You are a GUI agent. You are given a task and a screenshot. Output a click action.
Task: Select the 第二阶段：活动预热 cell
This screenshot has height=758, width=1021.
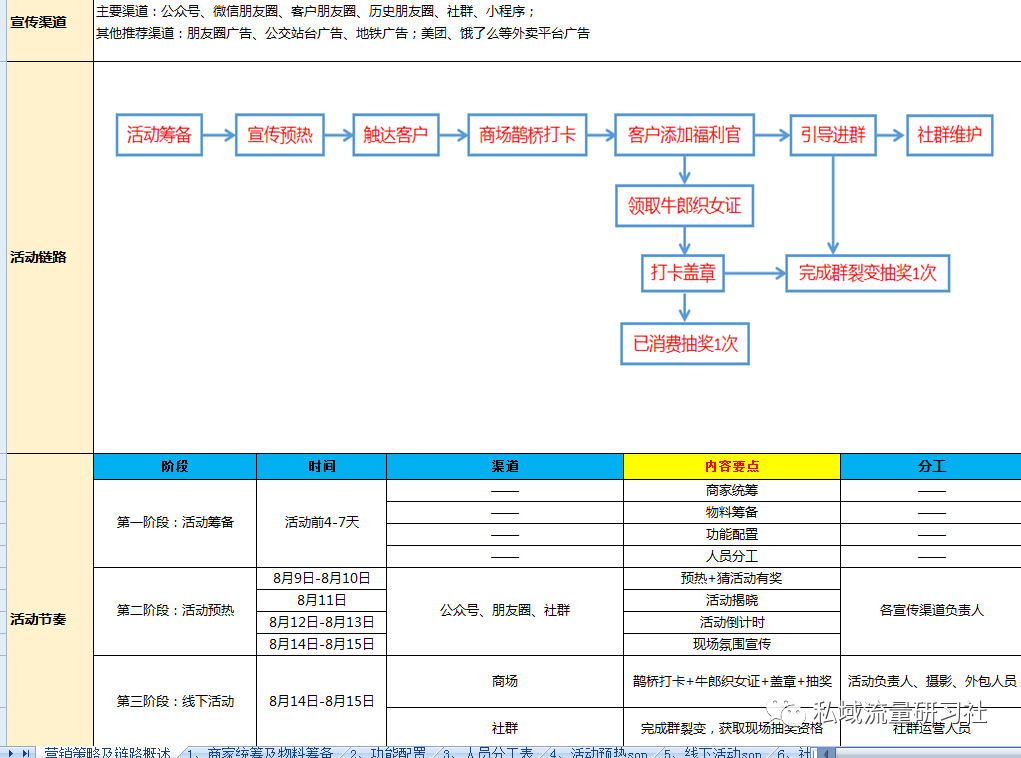pos(175,611)
